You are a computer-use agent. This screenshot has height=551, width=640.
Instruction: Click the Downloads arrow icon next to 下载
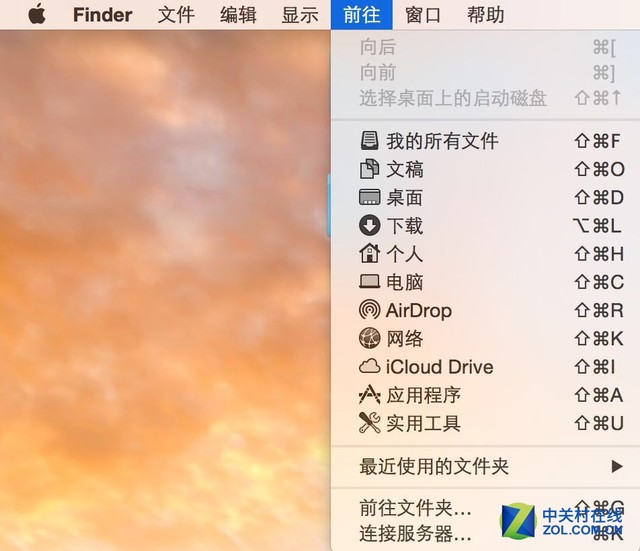(370, 226)
